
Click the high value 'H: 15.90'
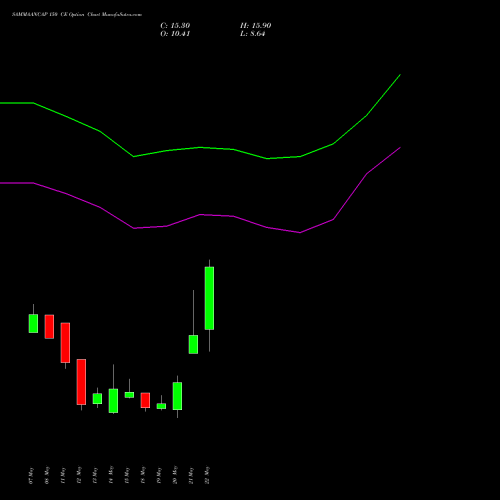click(256, 26)
